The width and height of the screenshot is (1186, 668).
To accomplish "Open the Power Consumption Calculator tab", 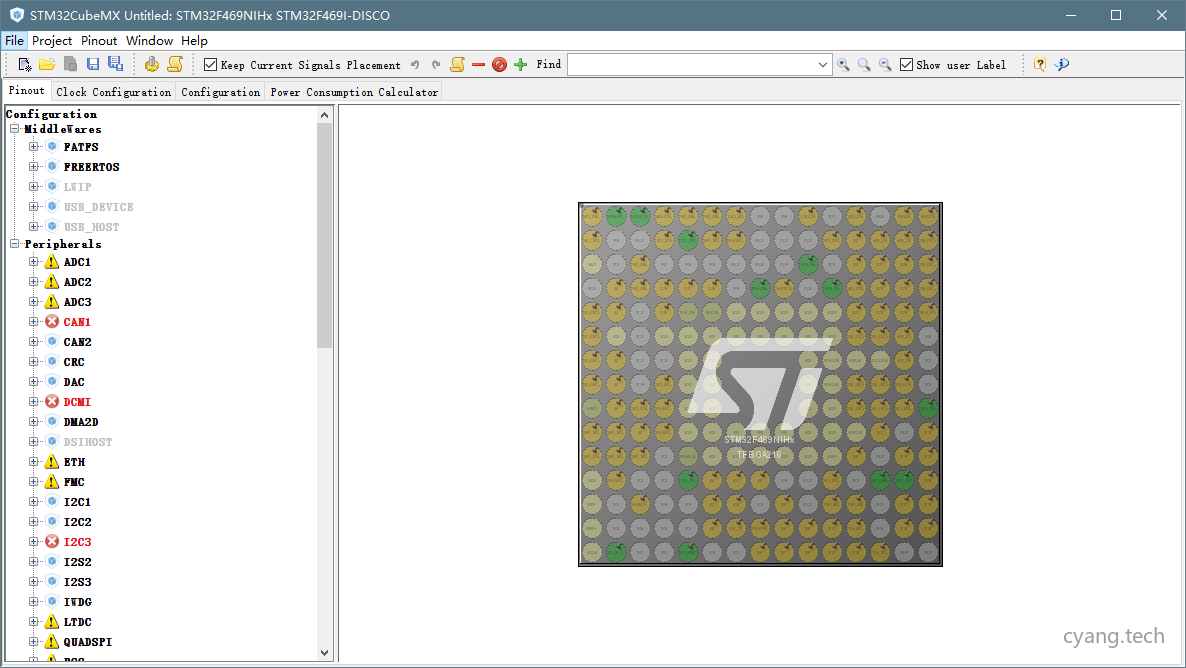I will click(x=354, y=92).
